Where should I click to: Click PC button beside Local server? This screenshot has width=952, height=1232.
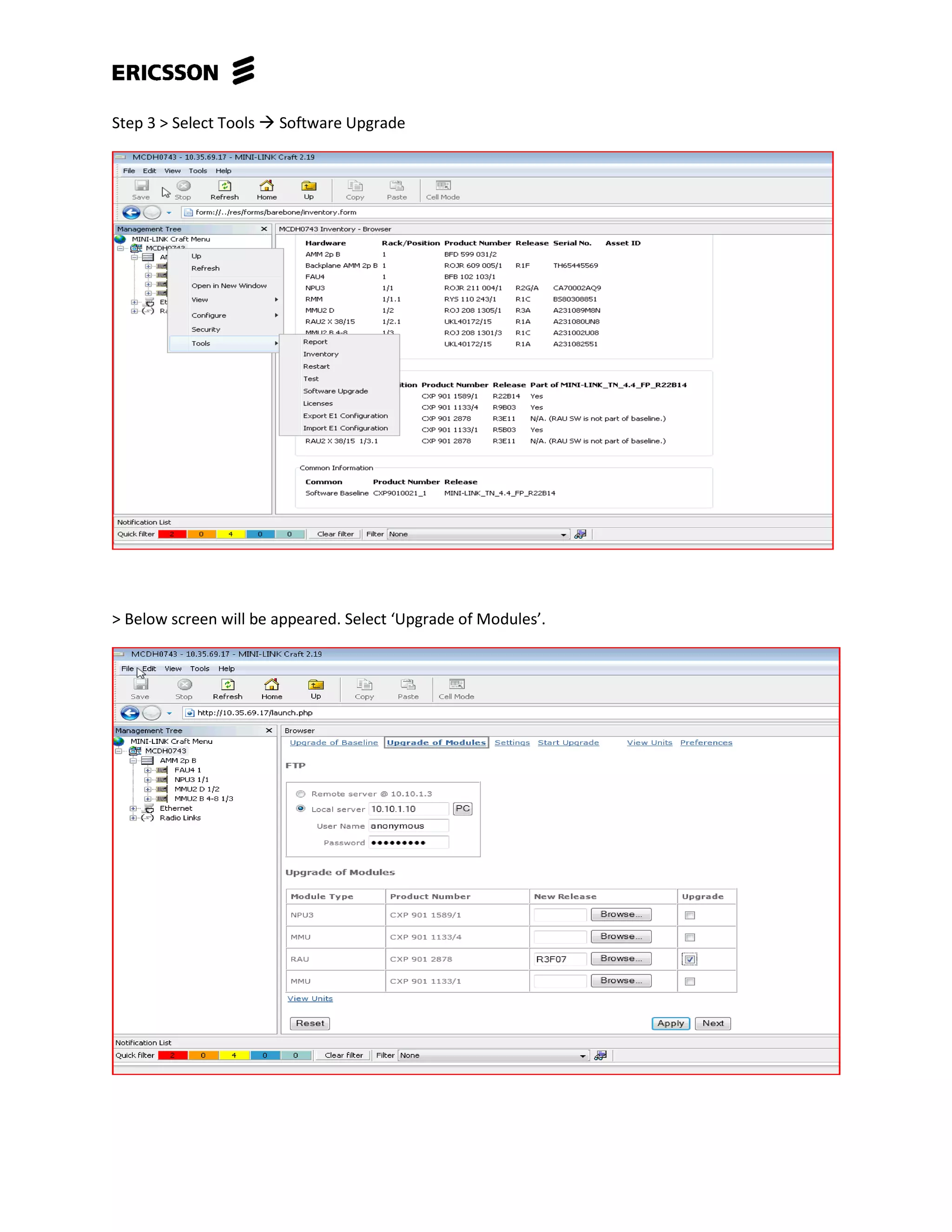pos(463,808)
